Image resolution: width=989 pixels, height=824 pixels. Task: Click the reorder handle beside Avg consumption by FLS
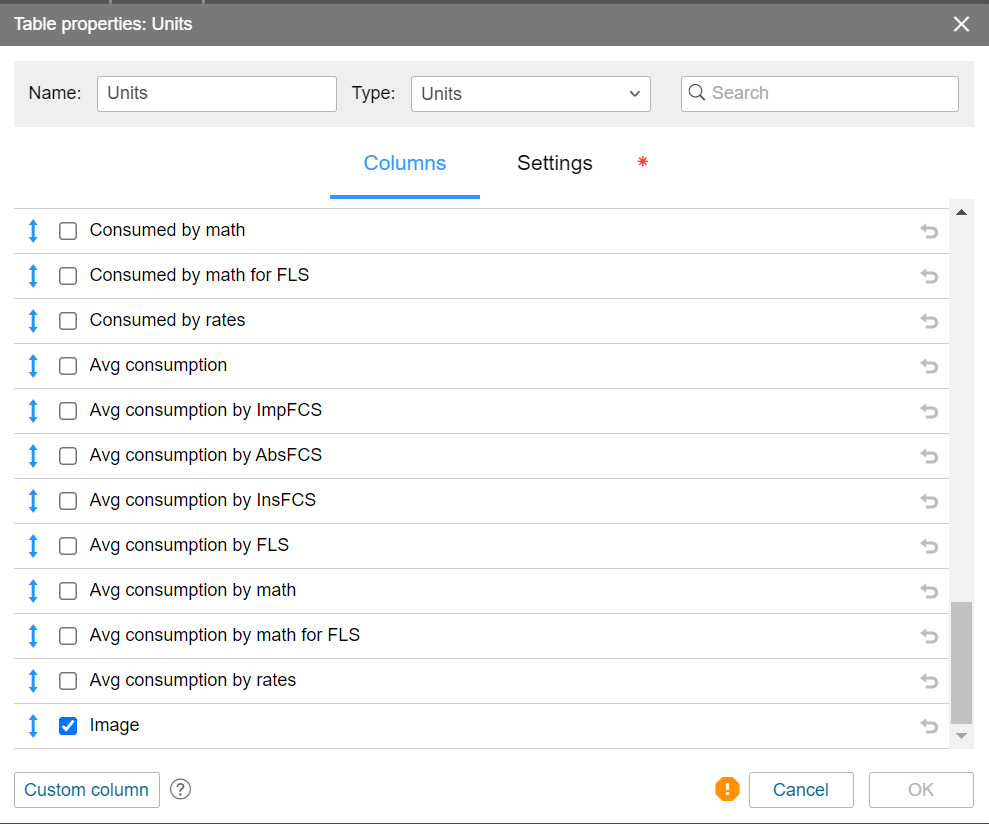coord(33,546)
